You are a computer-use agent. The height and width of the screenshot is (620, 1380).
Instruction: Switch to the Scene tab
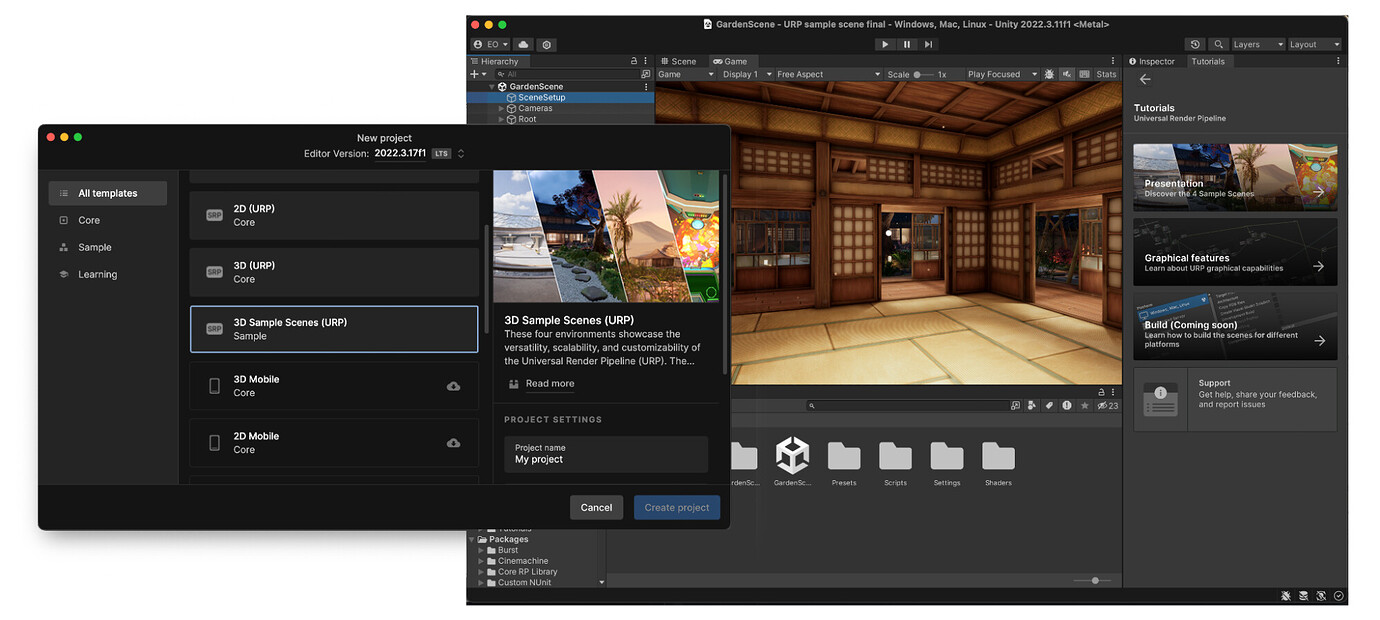(679, 61)
